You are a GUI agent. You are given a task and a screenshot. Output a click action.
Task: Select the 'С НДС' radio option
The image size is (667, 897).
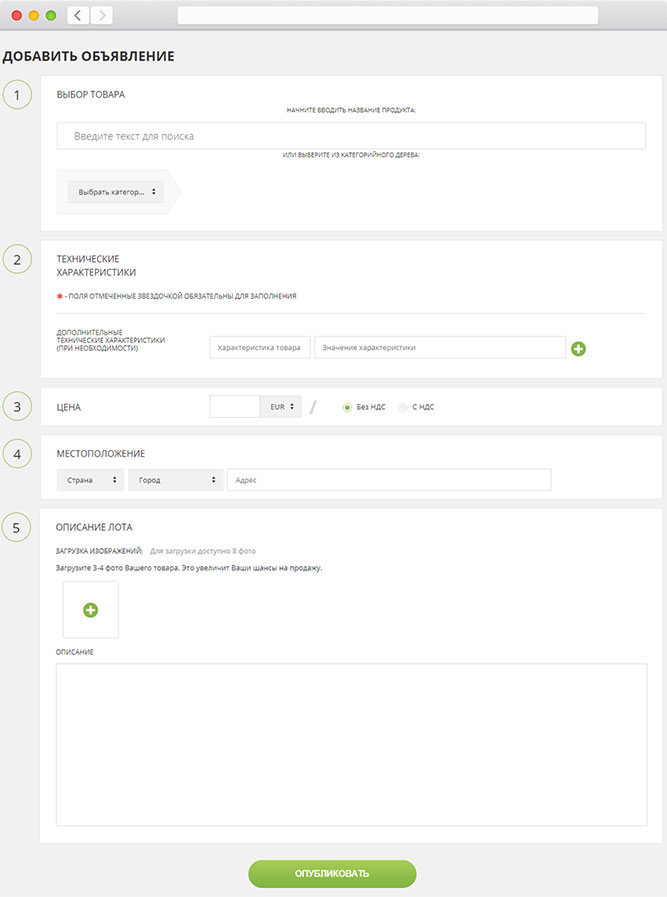(x=403, y=407)
